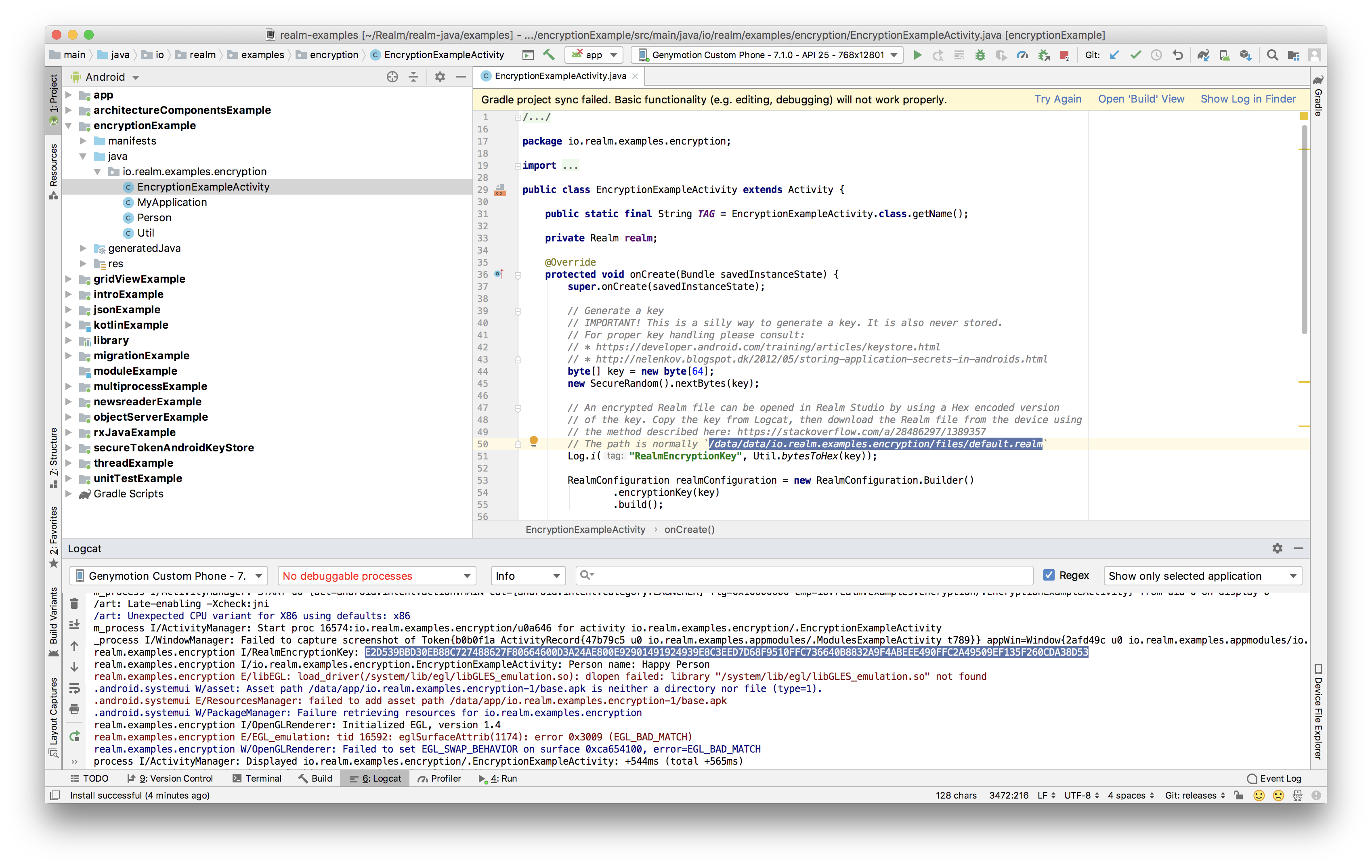The width and height of the screenshot is (1372, 868).
Task: Click the Make Project hammer icon
Action: point(549,55)
